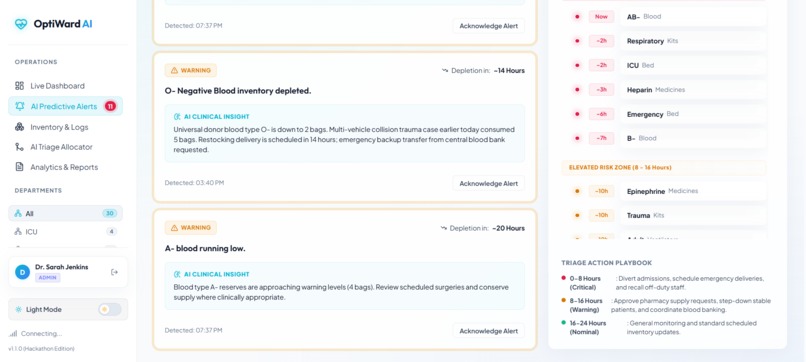The height and width of the screenshot is (362, 806).
Task: Select the All departments filter
Action: (x=66, y=213)
